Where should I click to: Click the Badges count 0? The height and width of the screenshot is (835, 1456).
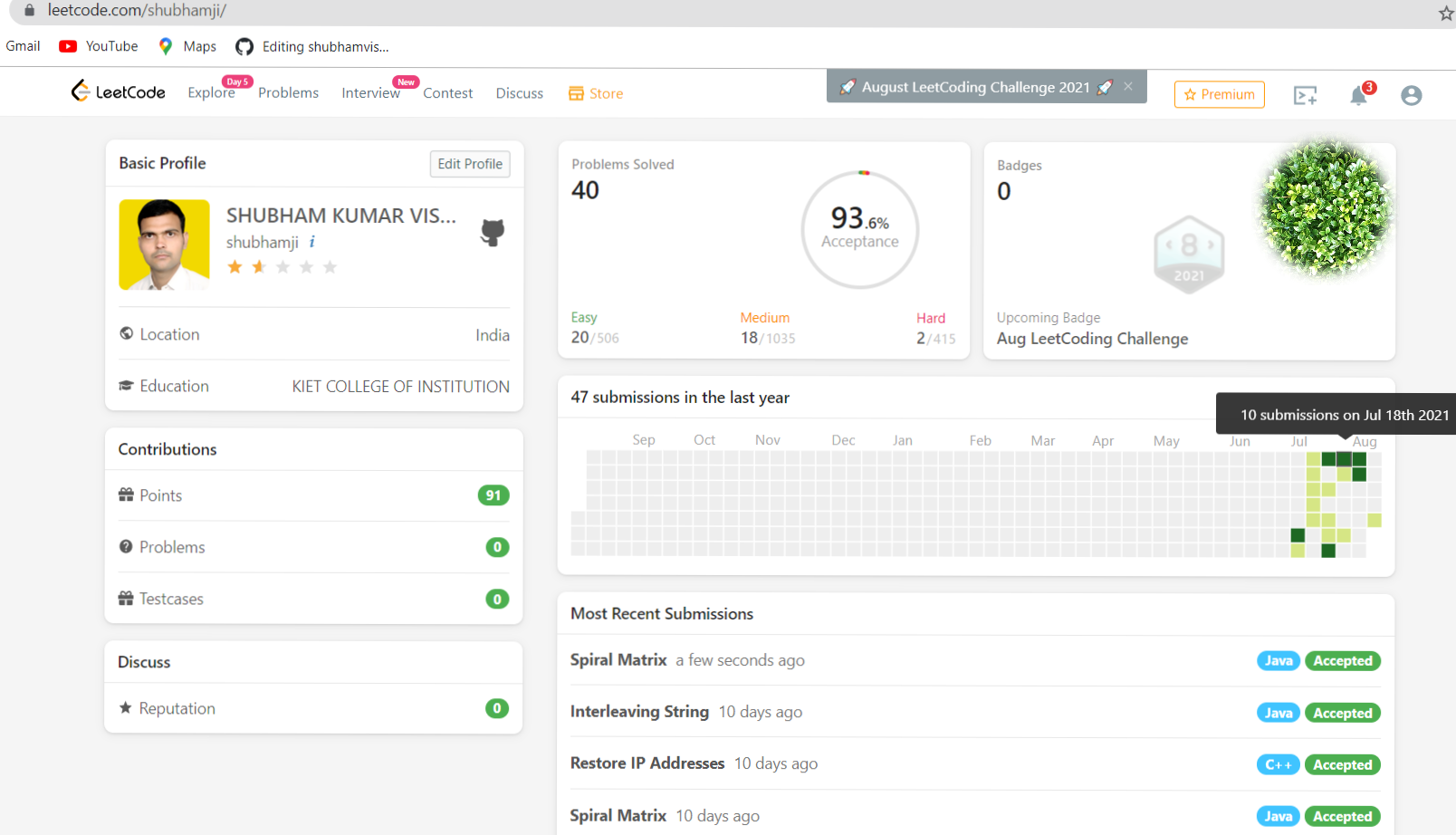click(1004, 192)
